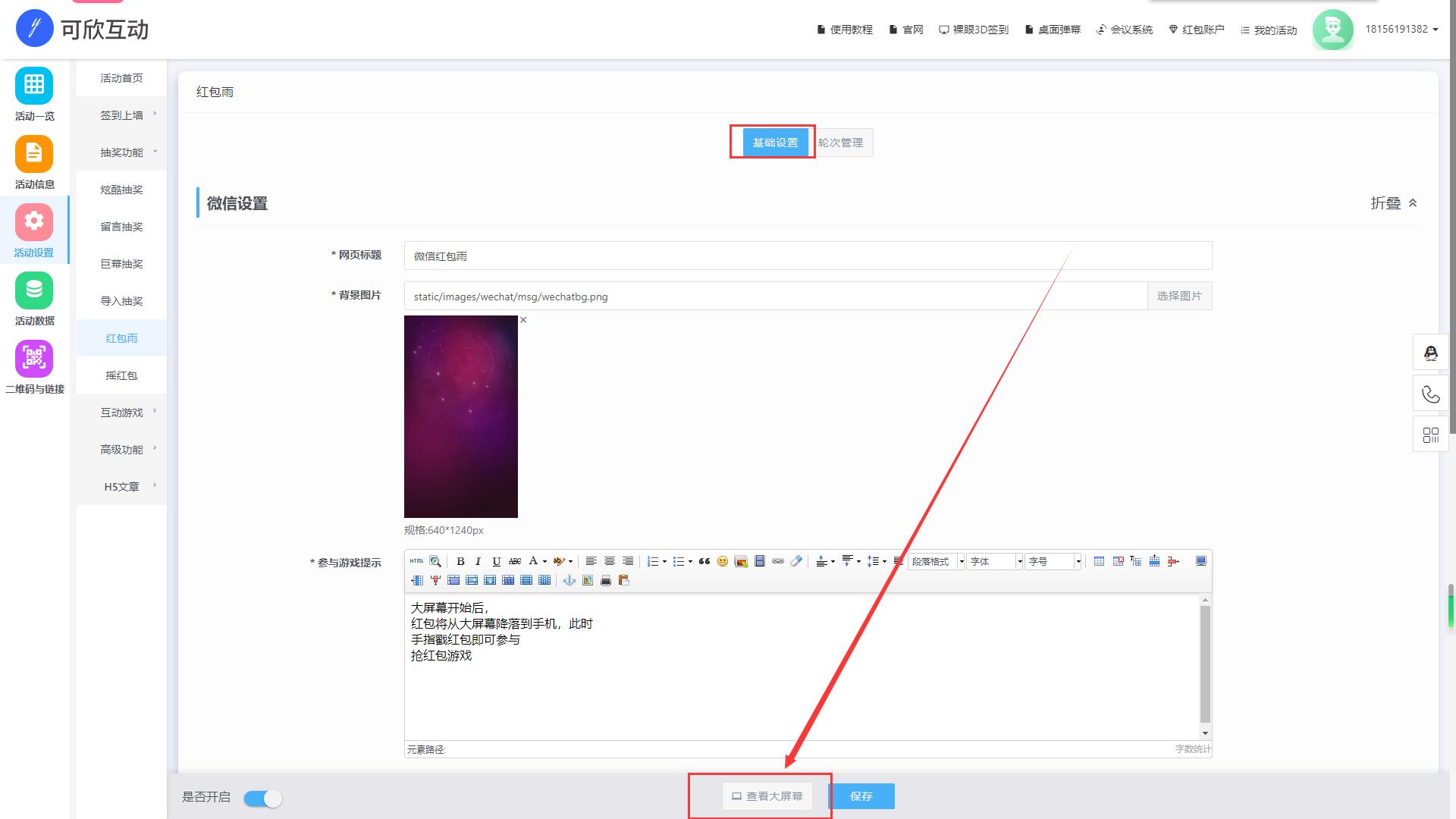
Task: Click the print icon in editor
Action: click(x=606, y=580)
